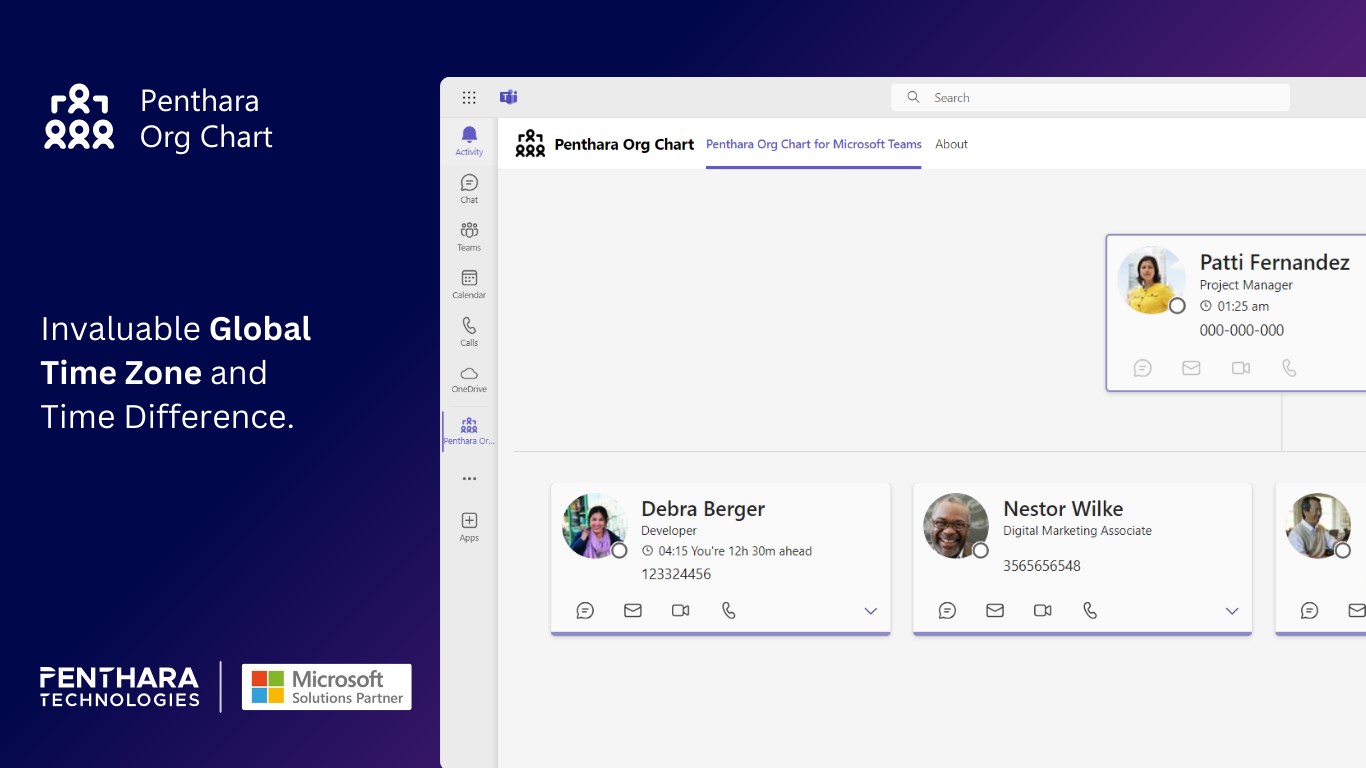Click the Digital Marketing Associate title
Screen dimensions: 1366x768
(1078, 531)
